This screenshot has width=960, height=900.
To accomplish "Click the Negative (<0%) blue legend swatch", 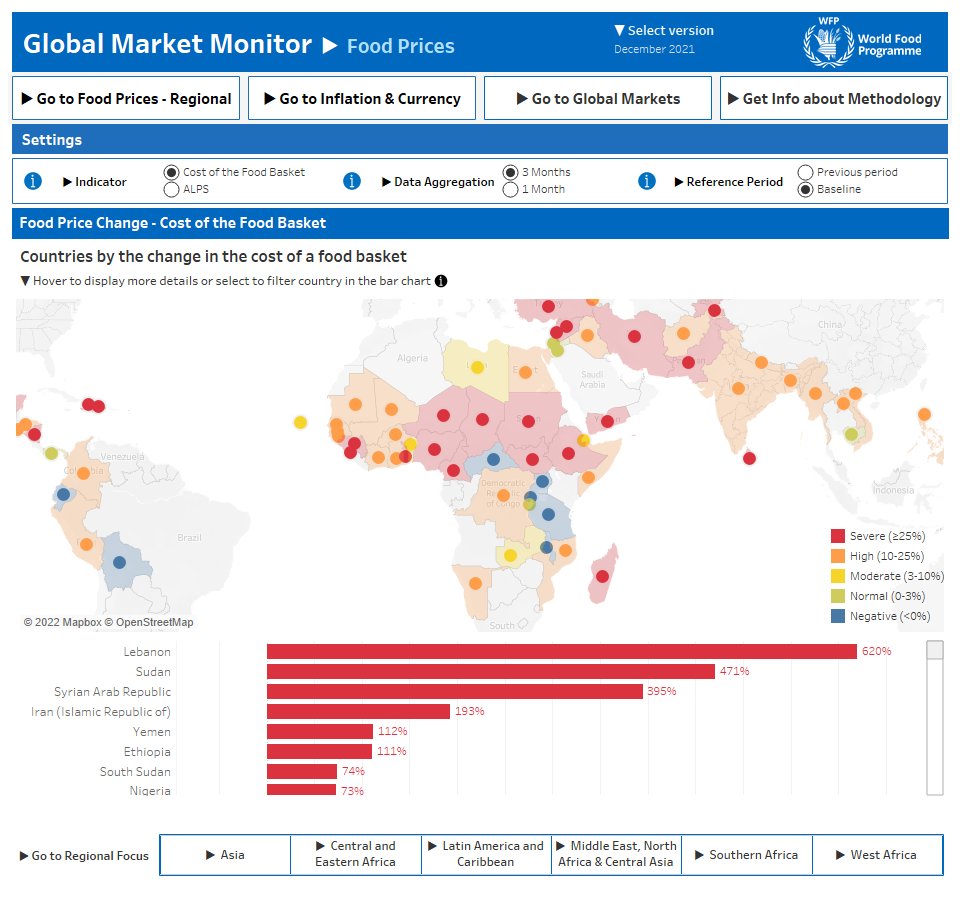I will click(x=838, y=616).
